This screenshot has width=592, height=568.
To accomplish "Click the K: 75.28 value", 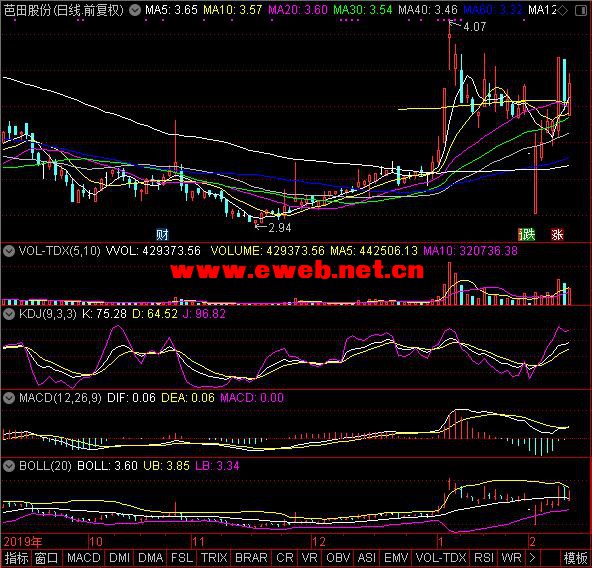I will click(x=104, y=314).
